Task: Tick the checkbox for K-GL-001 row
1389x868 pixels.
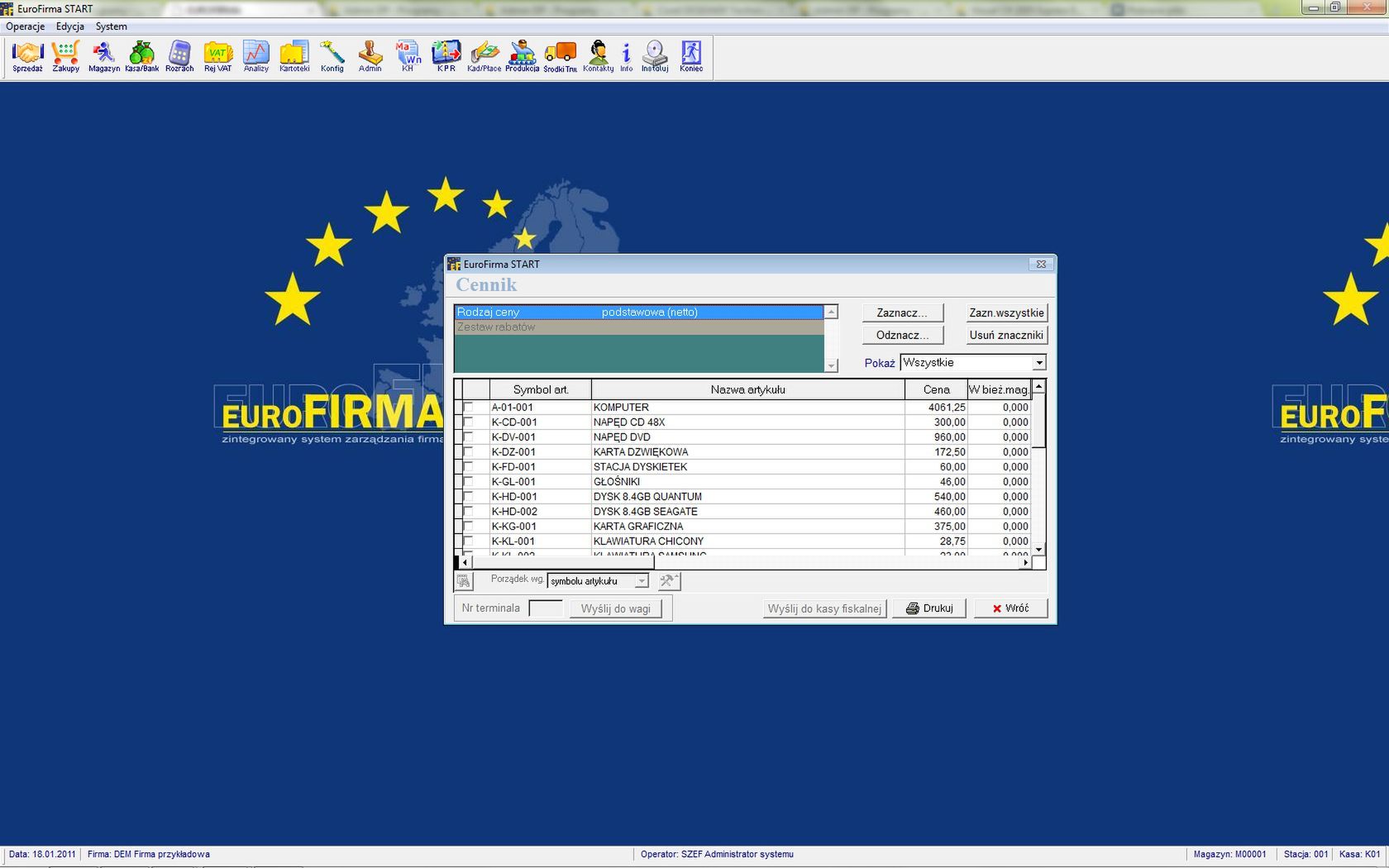Action: 468,481
